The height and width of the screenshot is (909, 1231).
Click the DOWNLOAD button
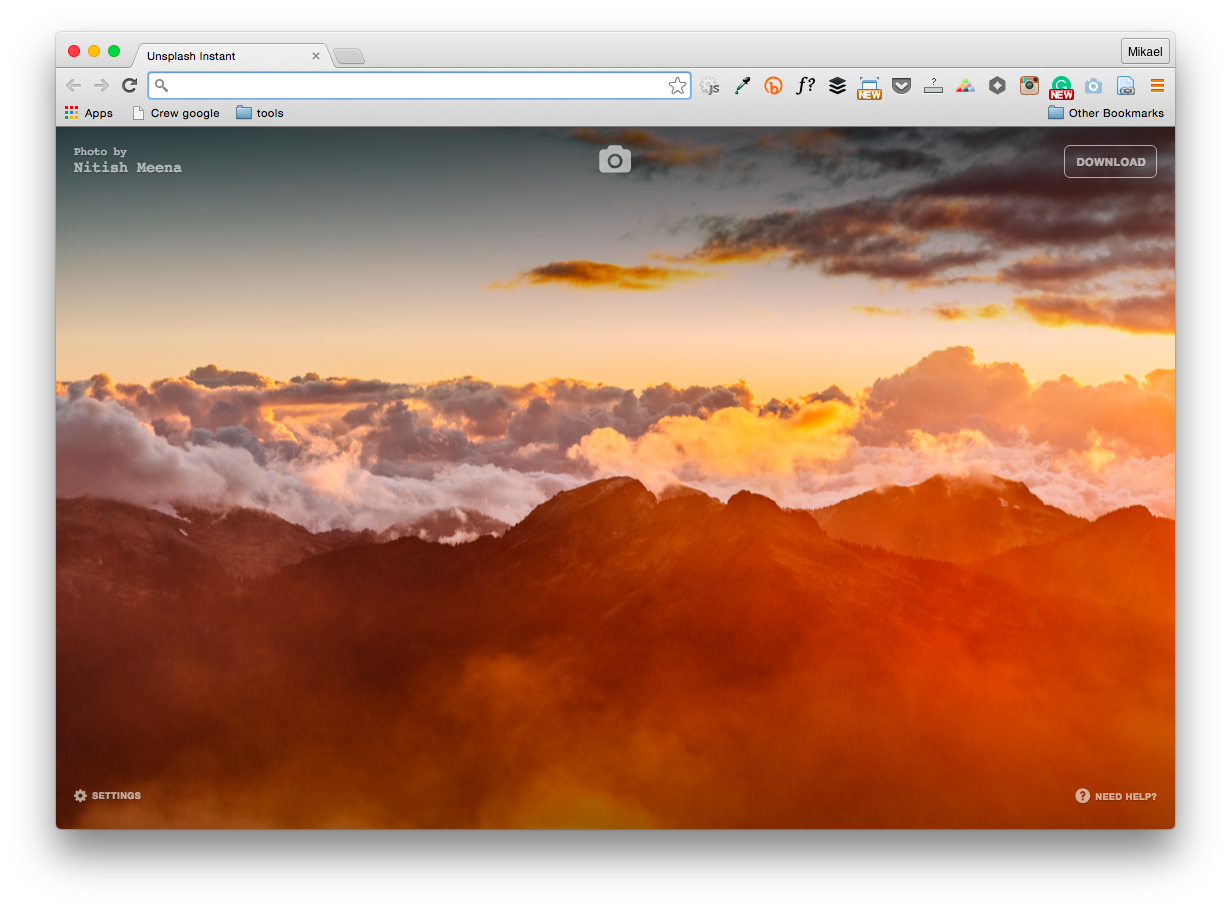click(1110, 161)
